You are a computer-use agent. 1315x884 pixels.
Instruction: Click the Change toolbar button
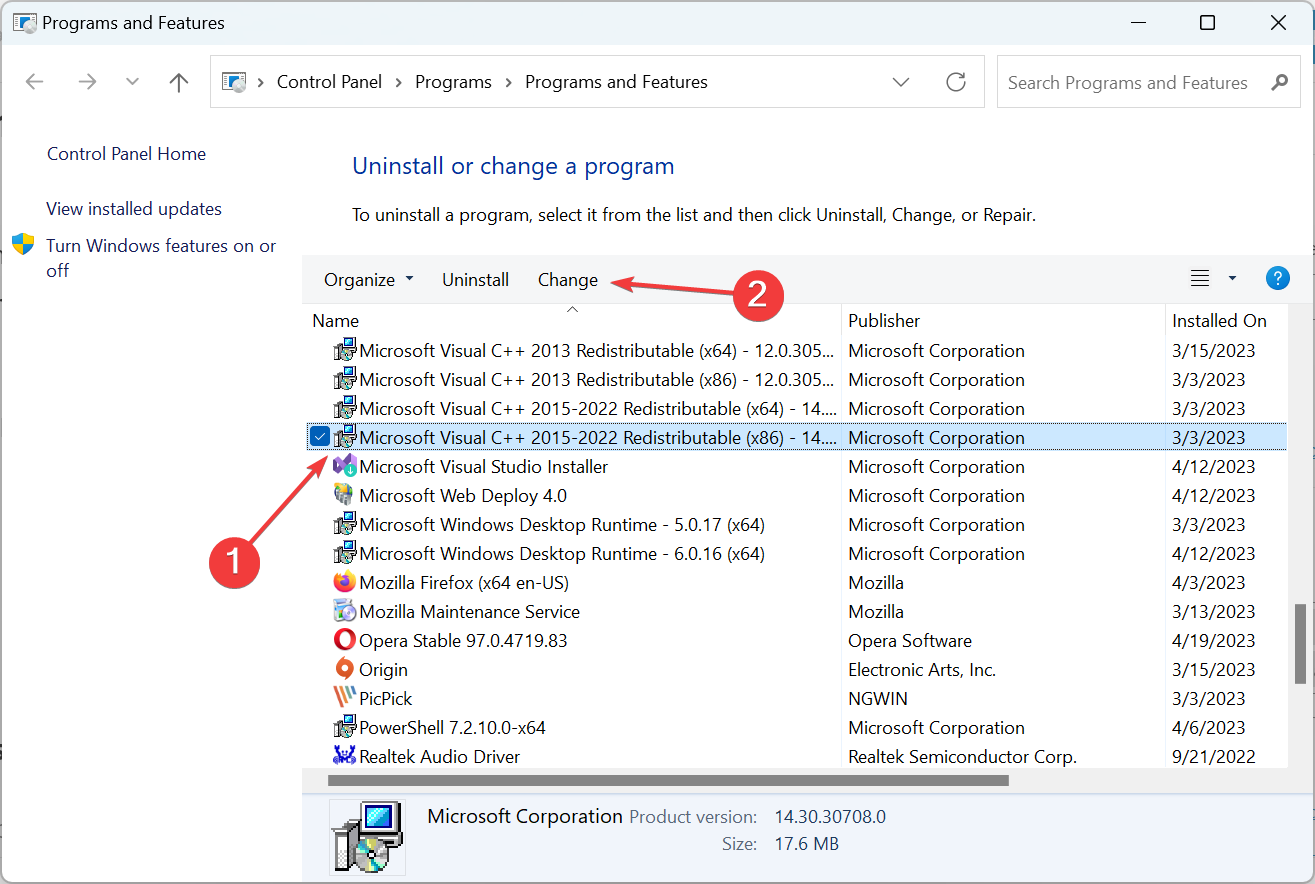point(568,280)
